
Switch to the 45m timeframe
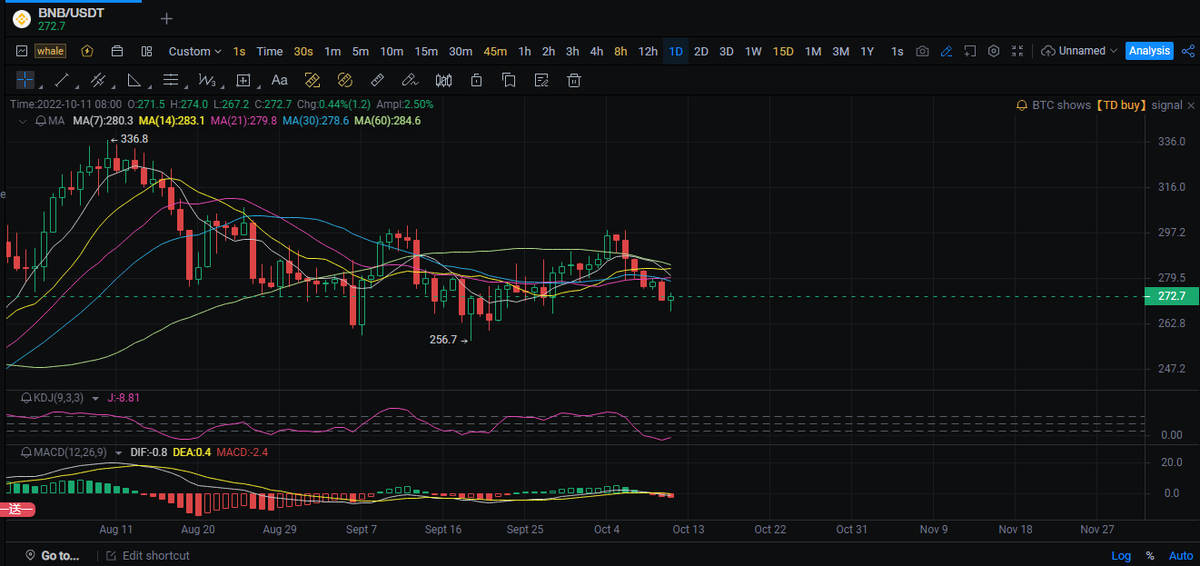coord(495,51)
